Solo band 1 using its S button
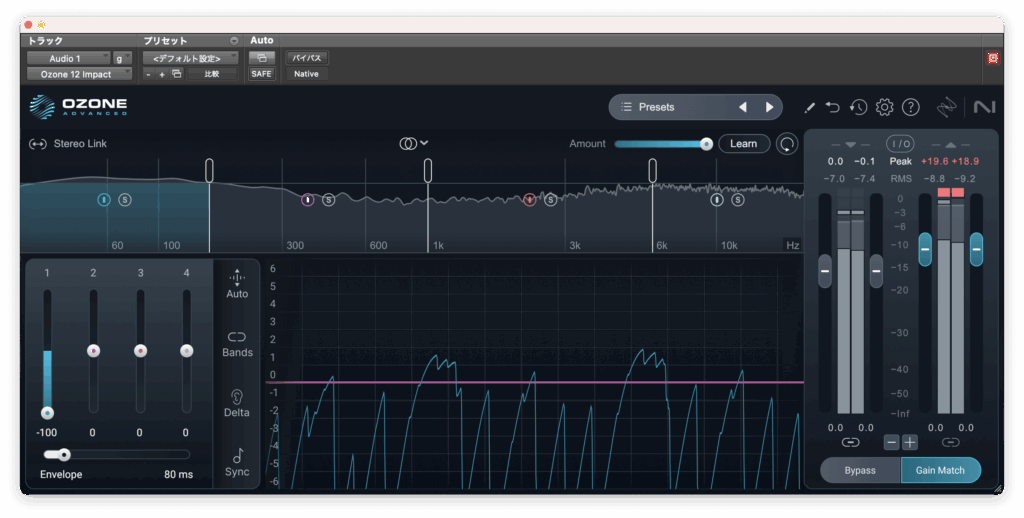This screenshot has height=518, width=1024. (x=125, y=200)
